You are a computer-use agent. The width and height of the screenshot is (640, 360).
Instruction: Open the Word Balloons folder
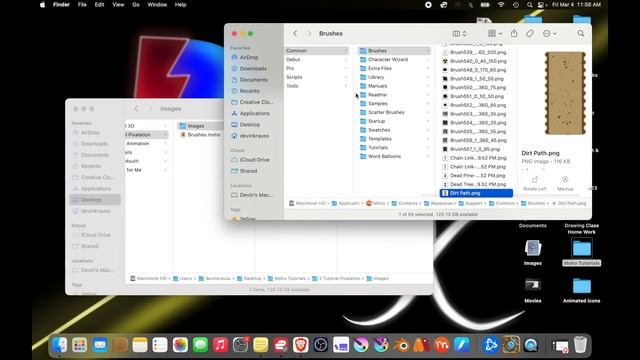[x=384, y=156]
